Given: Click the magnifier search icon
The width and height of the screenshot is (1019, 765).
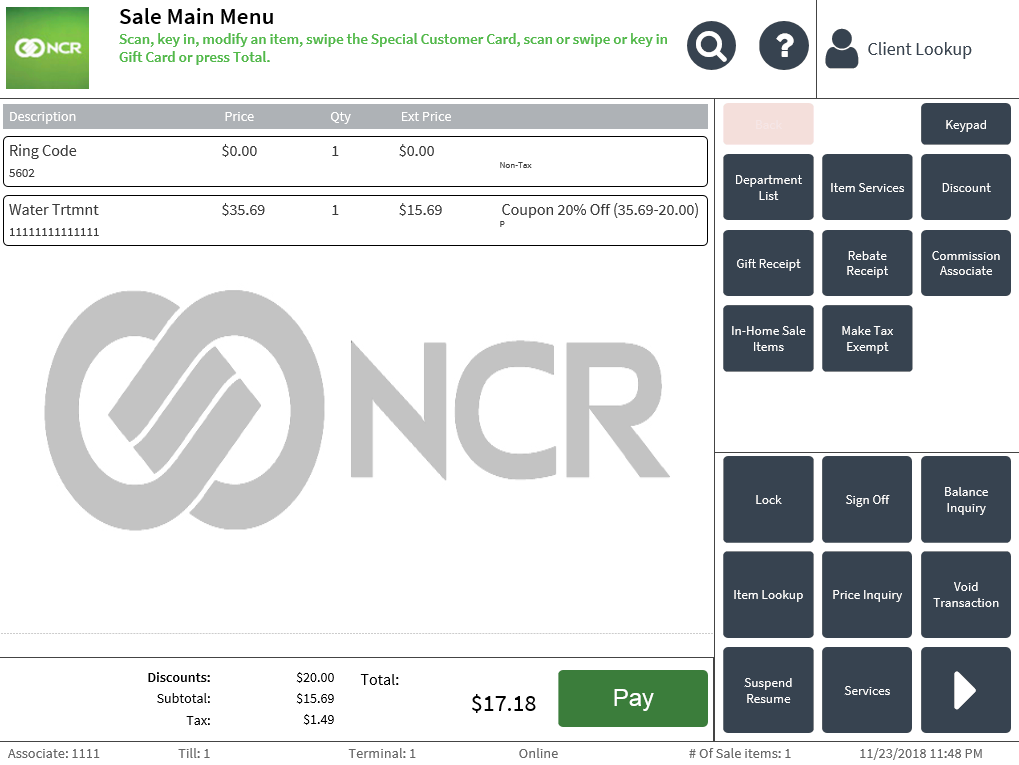Looking at the screenshot, I should pos(711,45).
